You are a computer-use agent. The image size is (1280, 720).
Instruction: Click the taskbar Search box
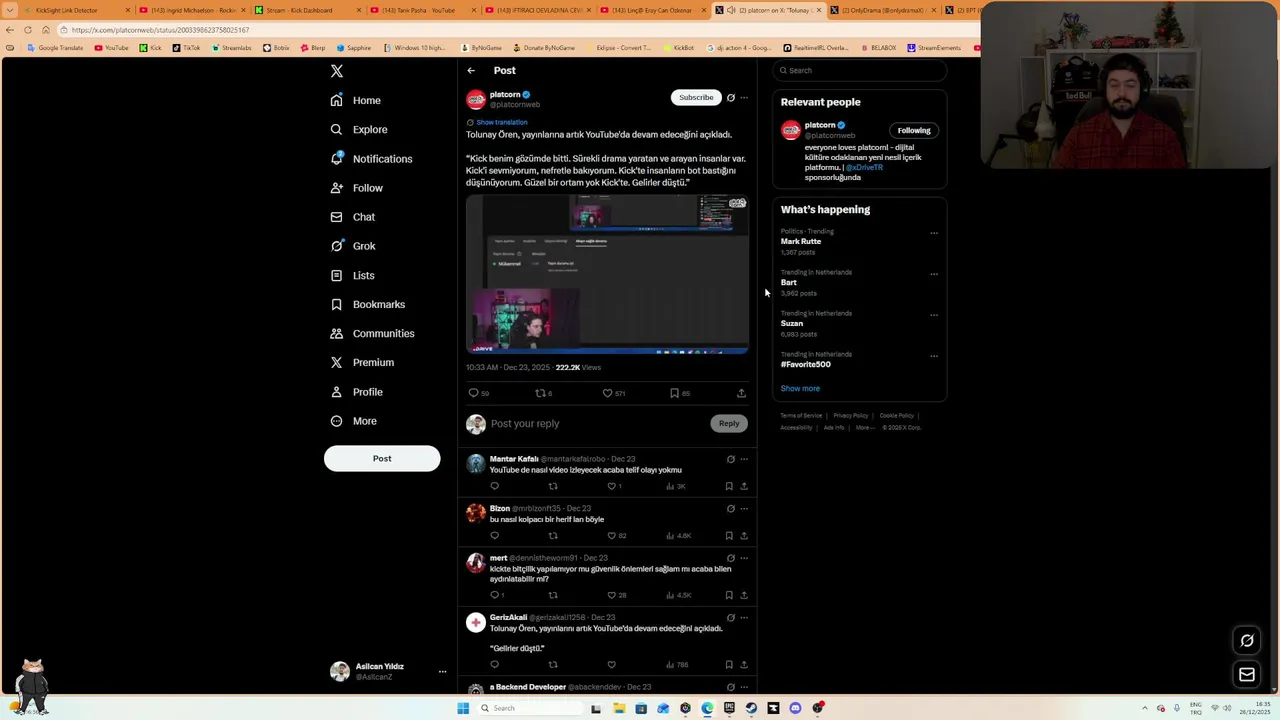click(528, 708)
